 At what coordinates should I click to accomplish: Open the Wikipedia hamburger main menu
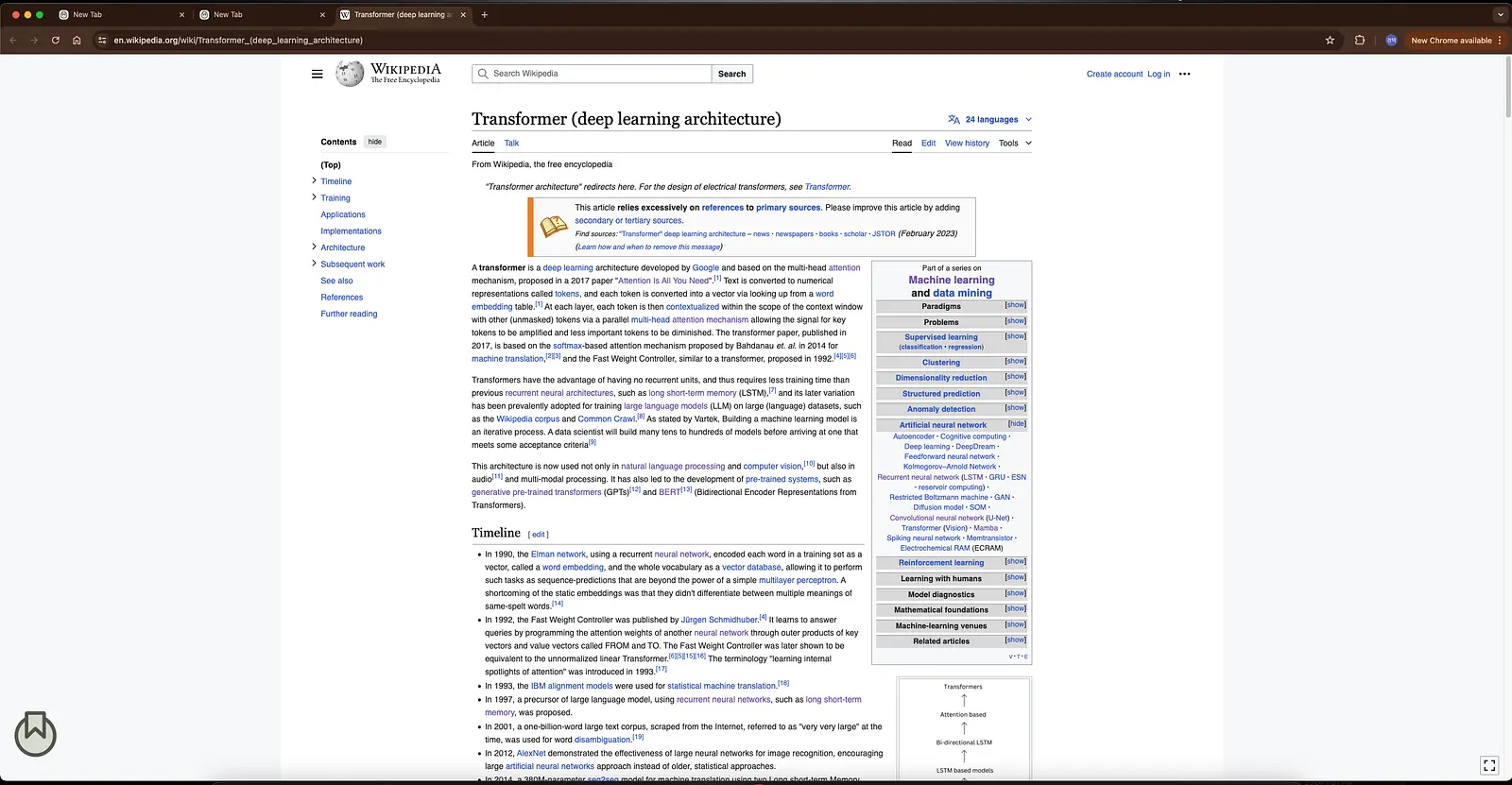tap(318, 74)
